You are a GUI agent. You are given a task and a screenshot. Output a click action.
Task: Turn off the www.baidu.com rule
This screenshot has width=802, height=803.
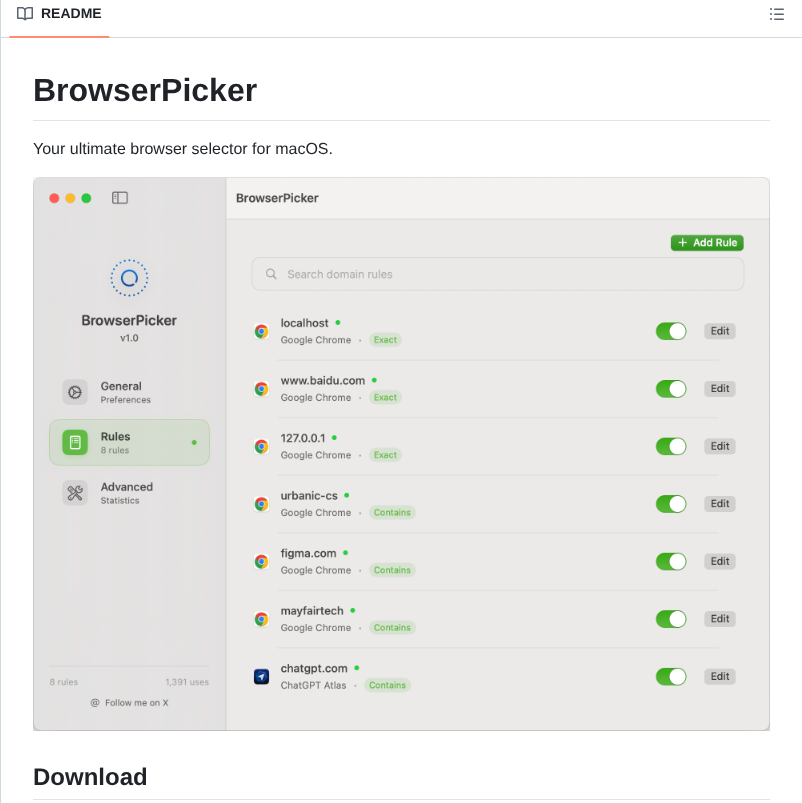click(x=670, y=388)
